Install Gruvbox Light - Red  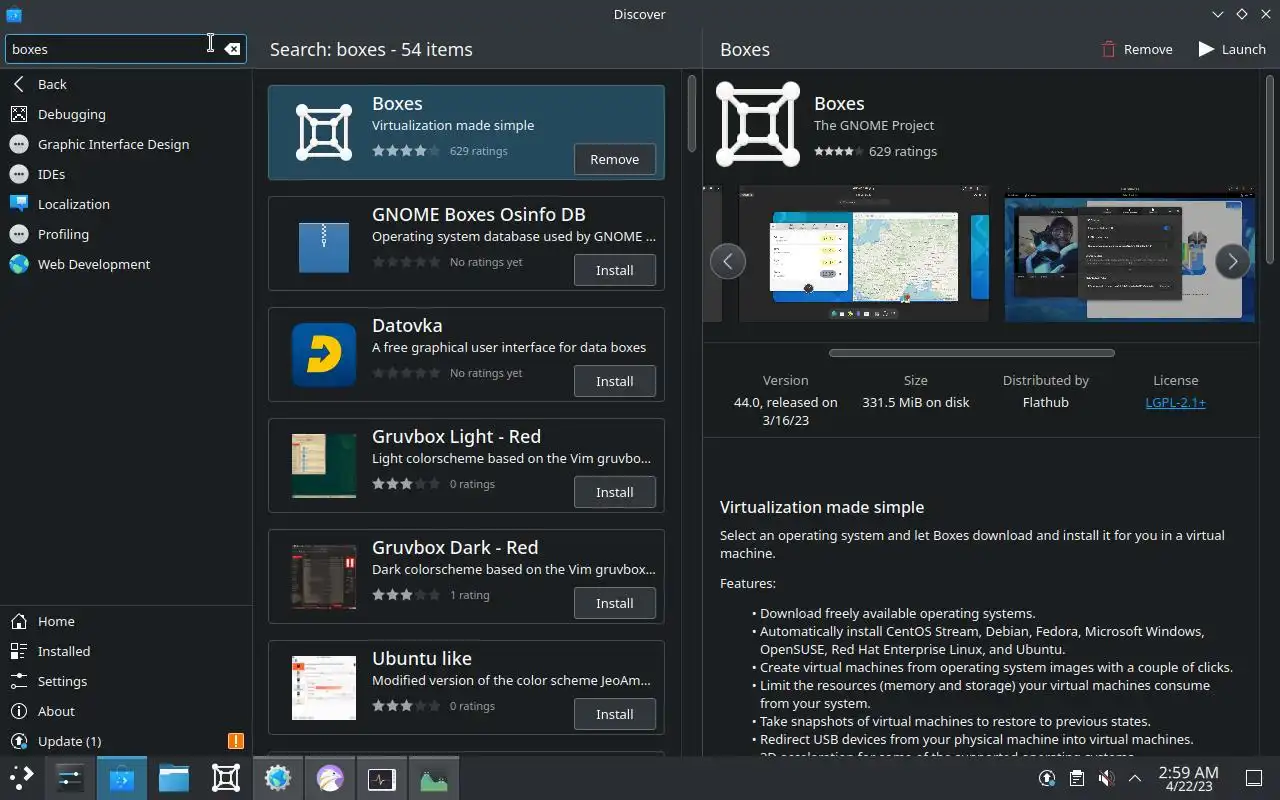click(x=614, y=492)
